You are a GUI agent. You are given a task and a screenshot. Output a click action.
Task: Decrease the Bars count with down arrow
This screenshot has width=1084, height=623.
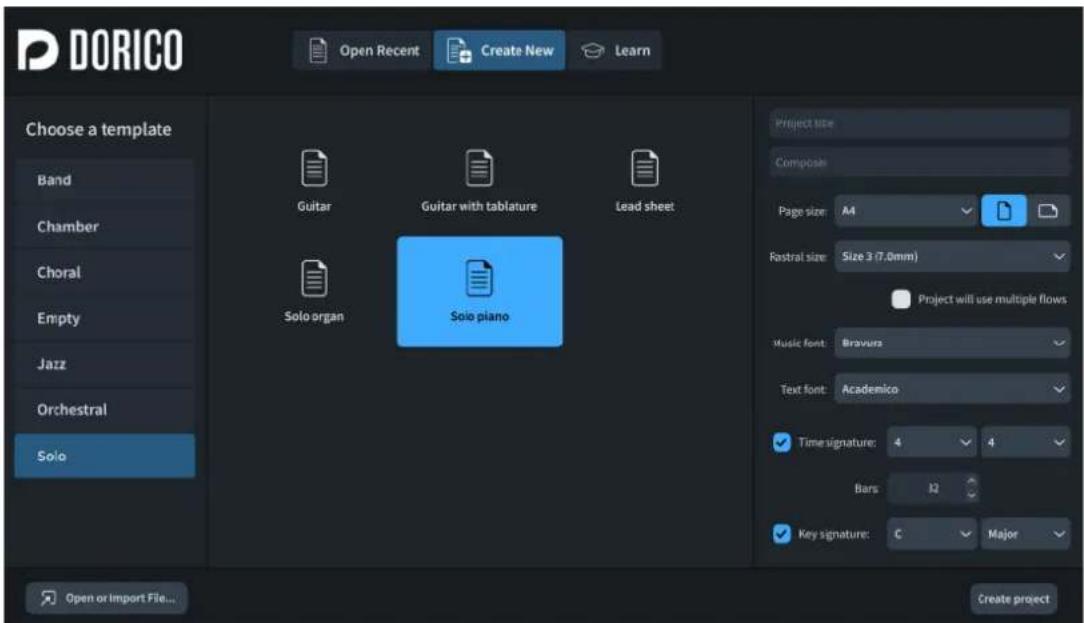(971, 495)
